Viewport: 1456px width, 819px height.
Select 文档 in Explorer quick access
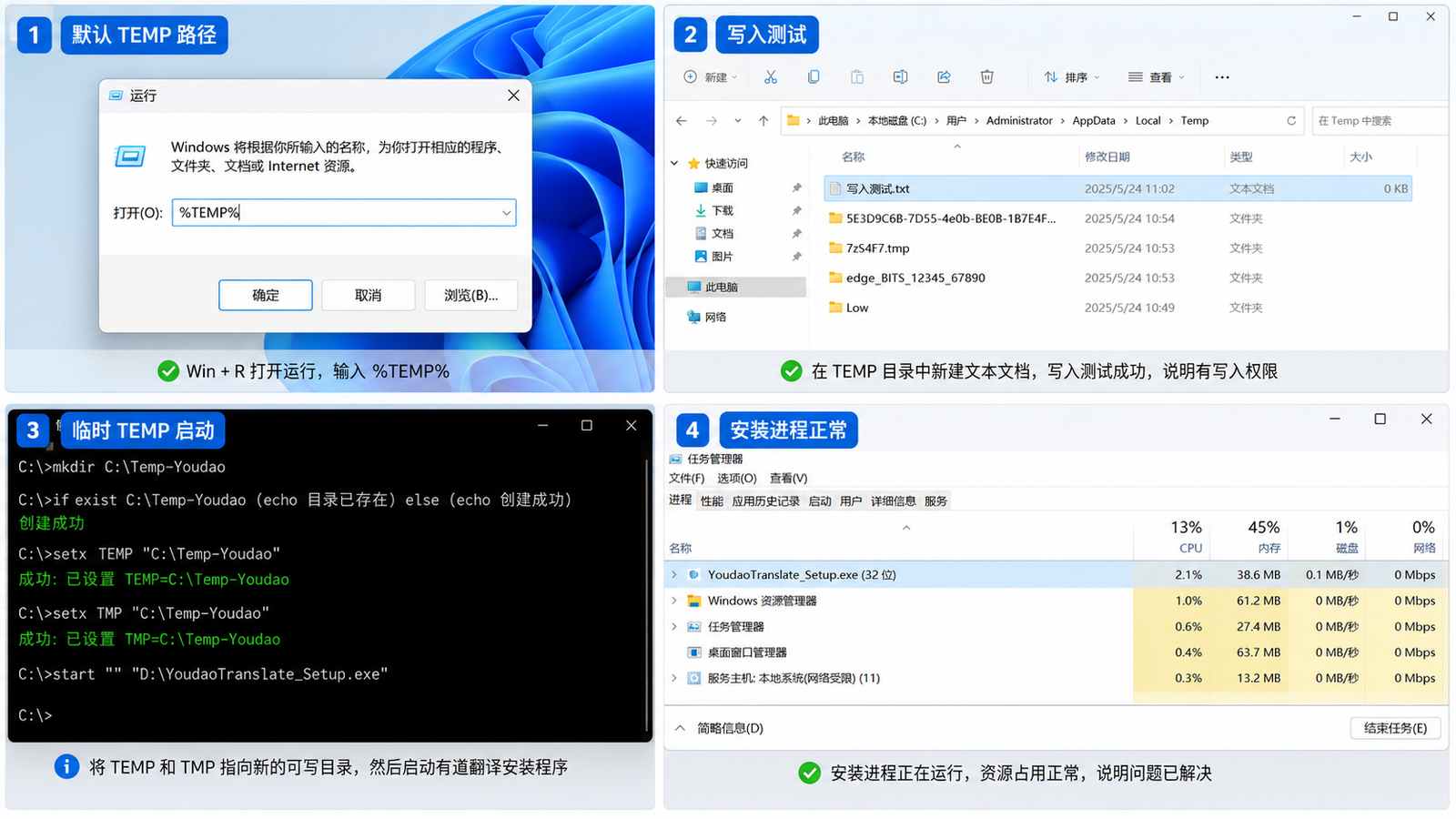[x=723, y=234]
